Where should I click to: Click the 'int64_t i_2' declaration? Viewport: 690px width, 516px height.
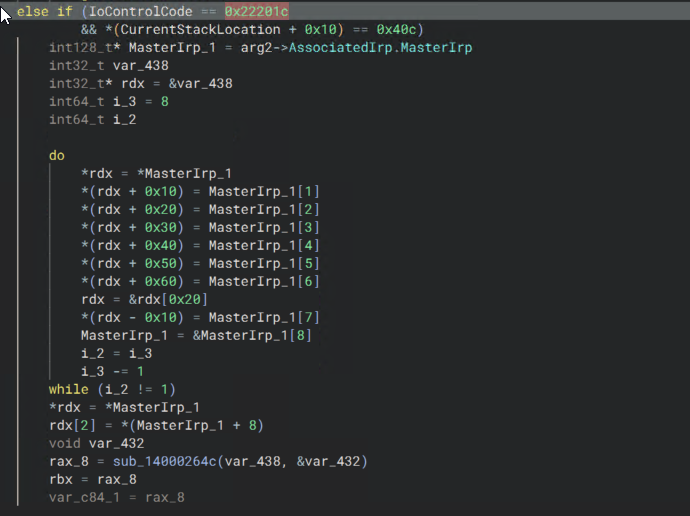92,119
